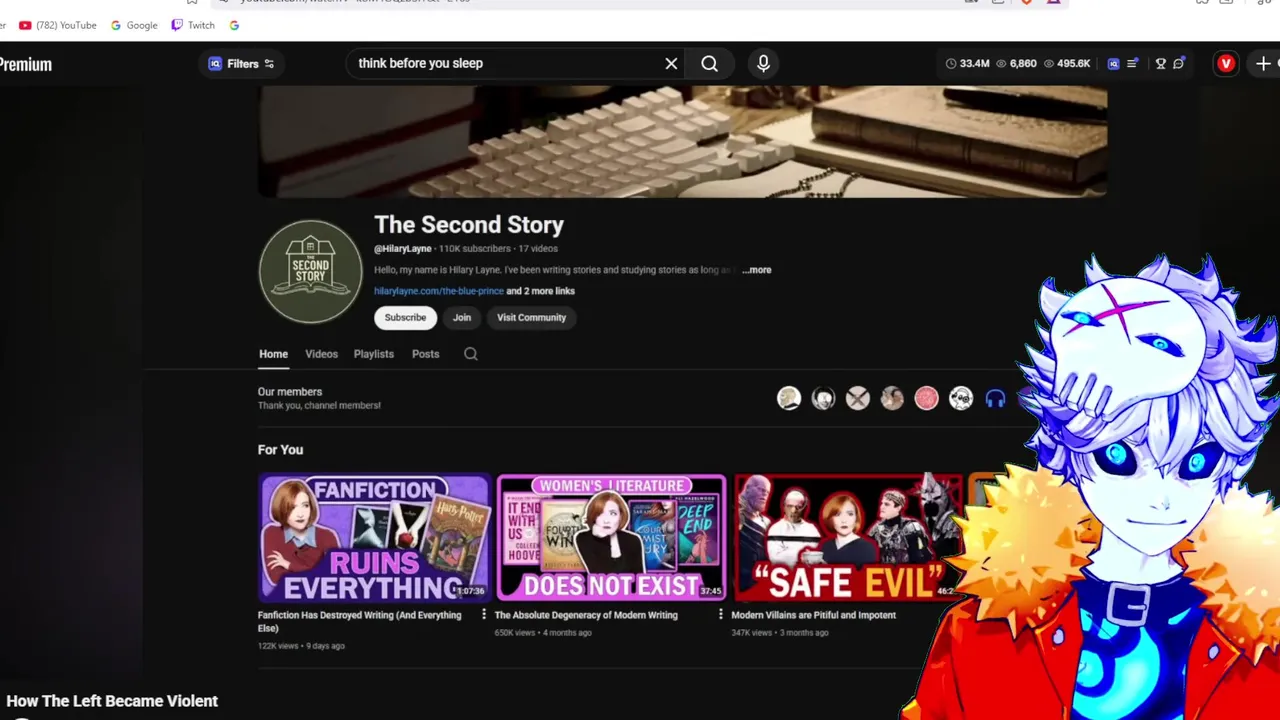Screen dimensions: 1280x720
Task: Open the list icon with blue dot
Action: [1132, 63]
